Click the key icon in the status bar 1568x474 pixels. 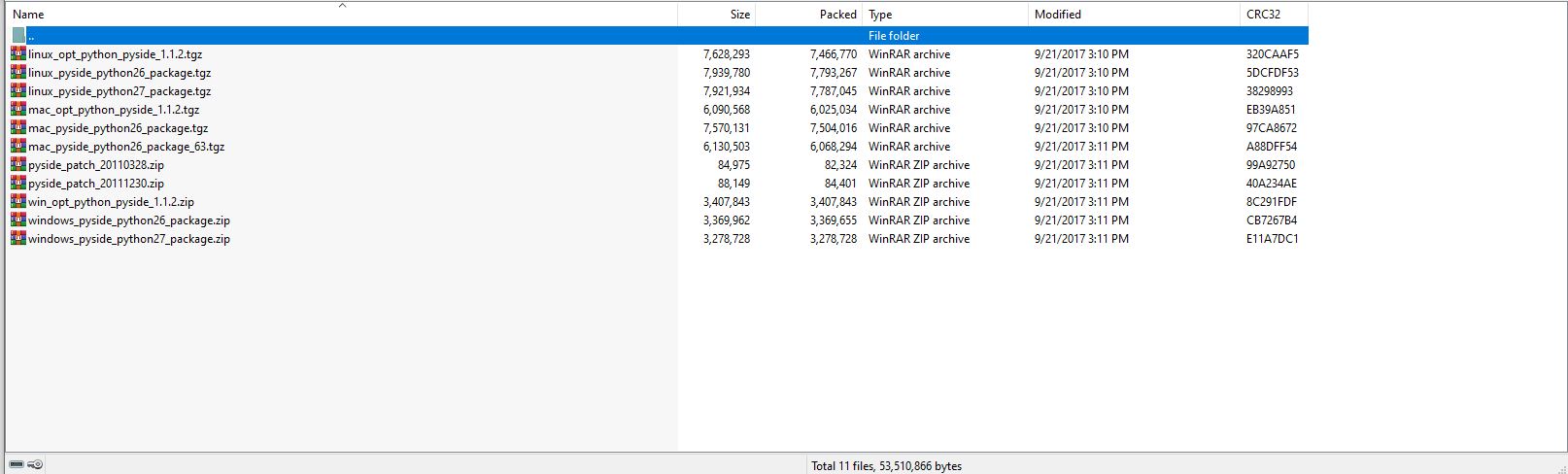(35, 465)
